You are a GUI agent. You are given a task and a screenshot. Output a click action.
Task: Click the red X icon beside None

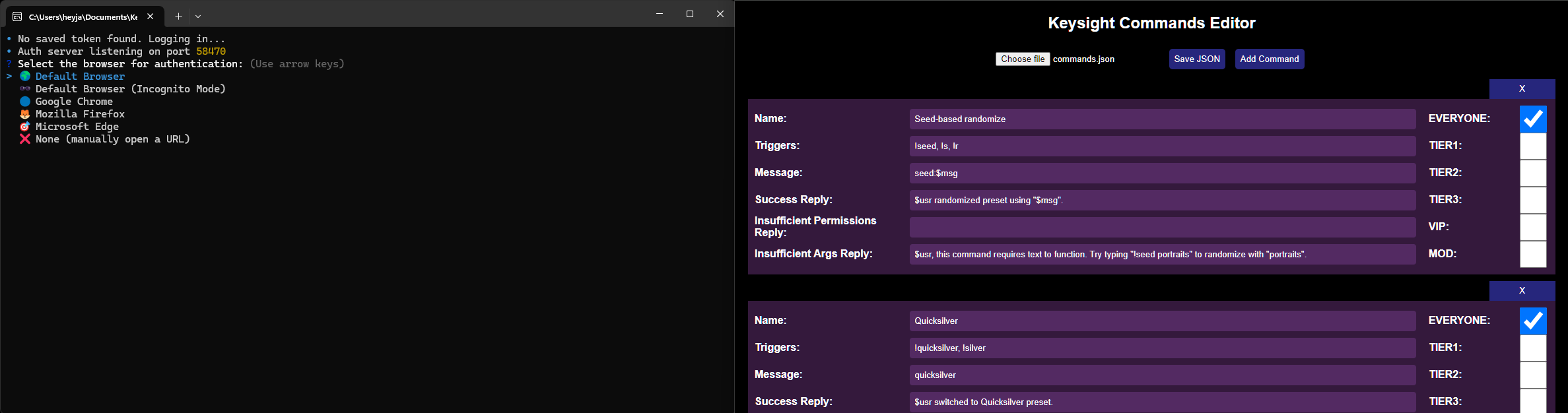click(x=25, y=139)
